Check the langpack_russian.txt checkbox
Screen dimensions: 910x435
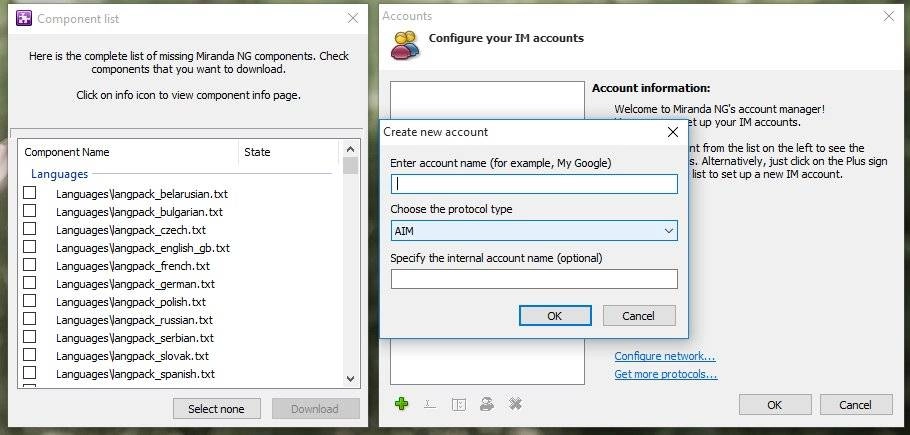(x=30, y=318)
